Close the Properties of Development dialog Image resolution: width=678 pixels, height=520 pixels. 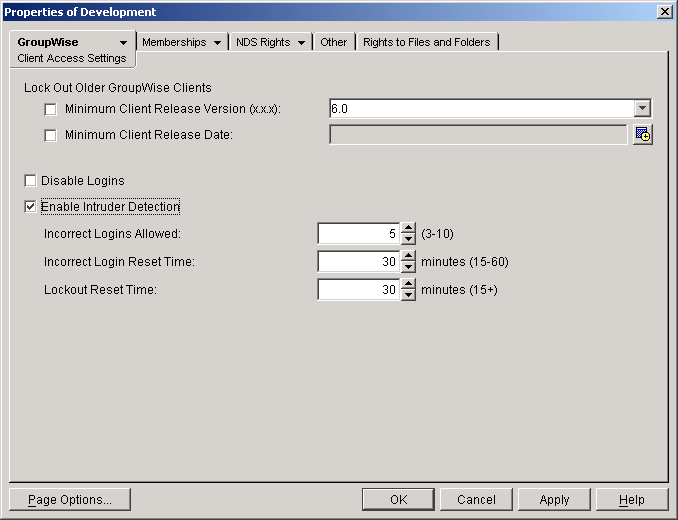tap(664, 12)
